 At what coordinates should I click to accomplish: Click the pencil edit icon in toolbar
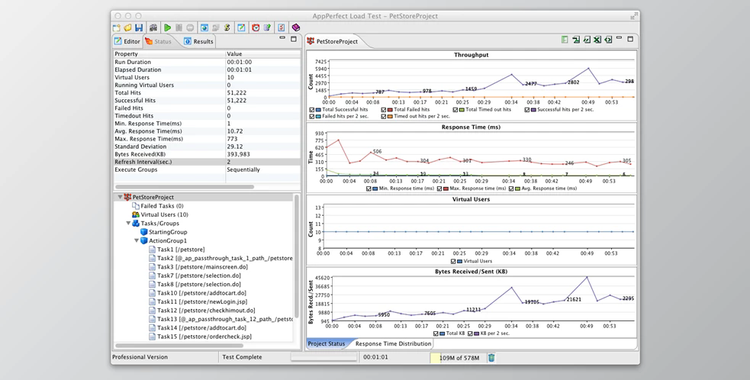click(242, 28)
